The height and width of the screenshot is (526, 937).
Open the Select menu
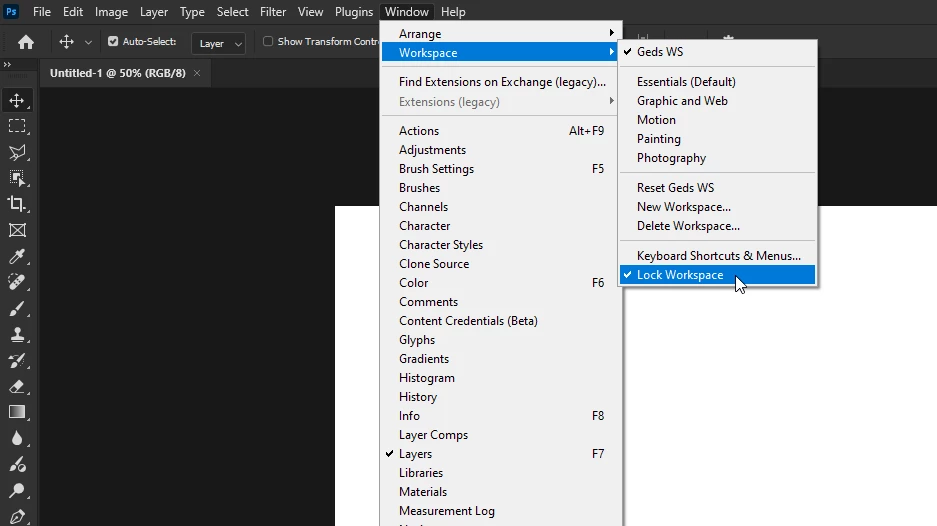232,12
